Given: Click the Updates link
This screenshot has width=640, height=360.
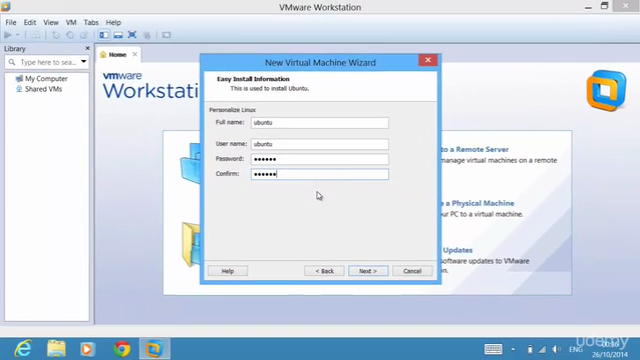Looking at the screenshot, I should pos(457,250).
